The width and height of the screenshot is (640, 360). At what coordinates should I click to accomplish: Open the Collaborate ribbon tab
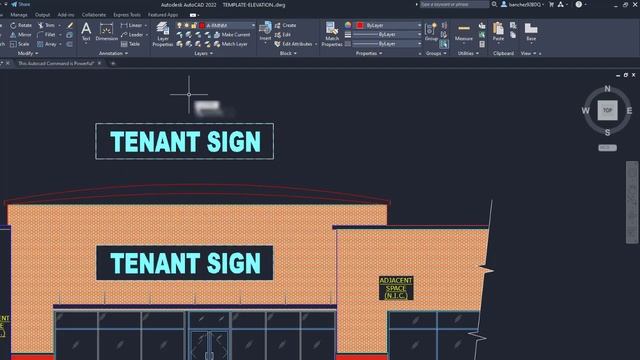tap(93, 15)
